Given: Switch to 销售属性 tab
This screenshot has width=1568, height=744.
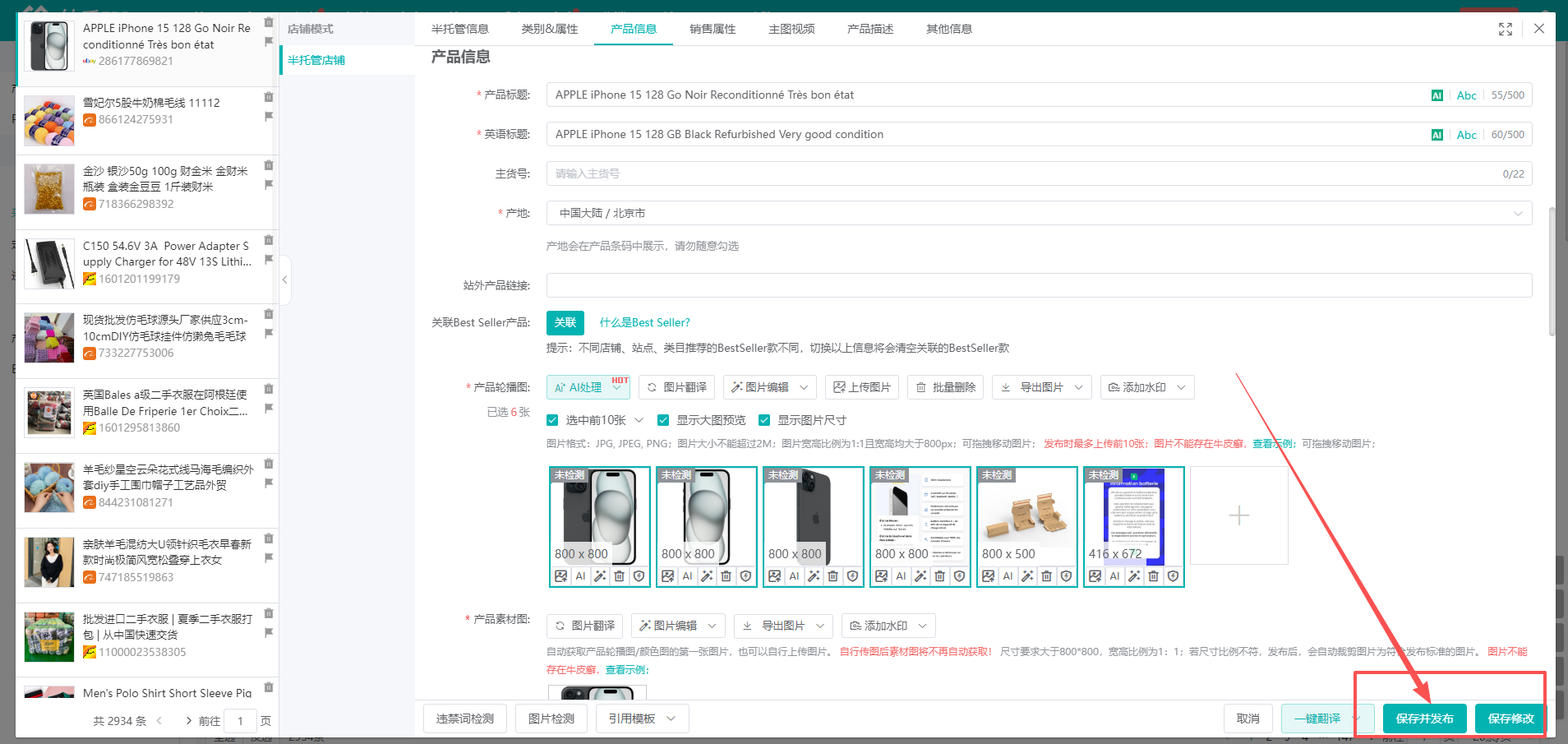Looking at the screenshot, I should (x=713, y=29).
